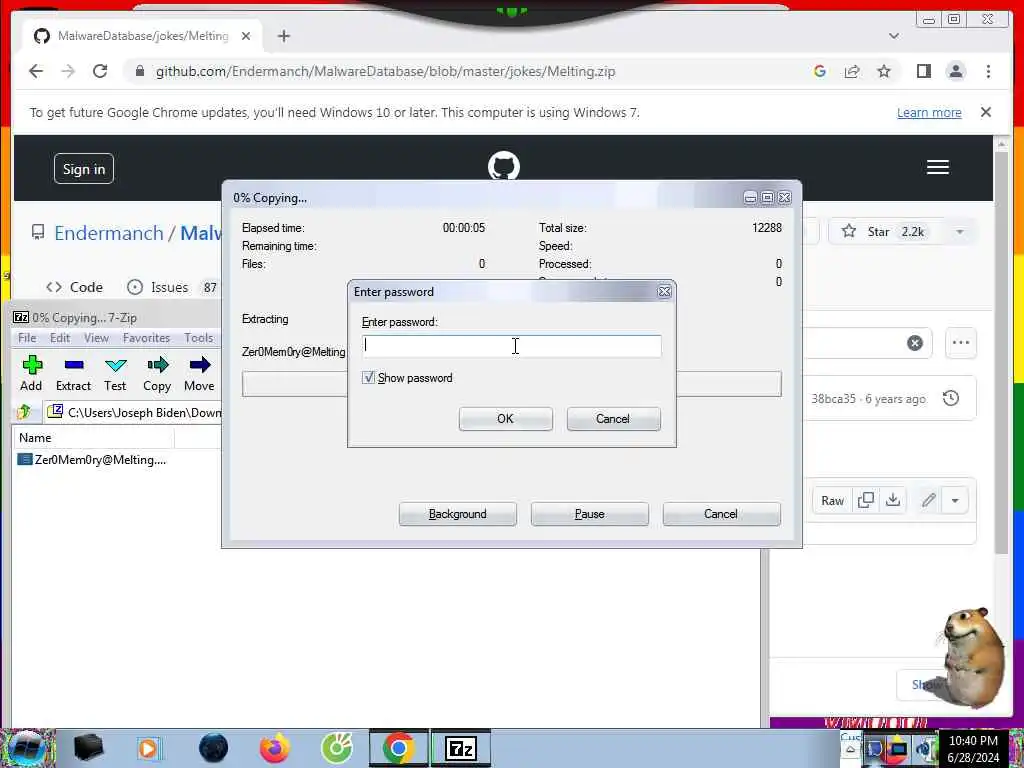
Task: Click the copying progress bar
Action: (511, 384)
